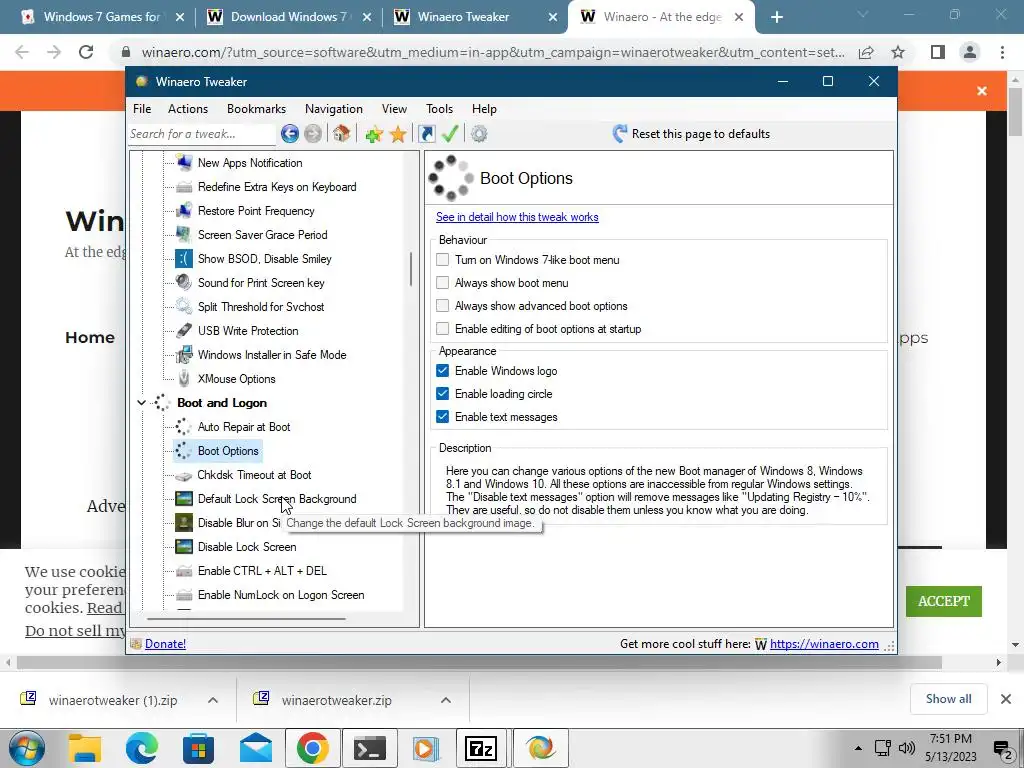
Task: Check Always show boot menu
Action: 443,283
